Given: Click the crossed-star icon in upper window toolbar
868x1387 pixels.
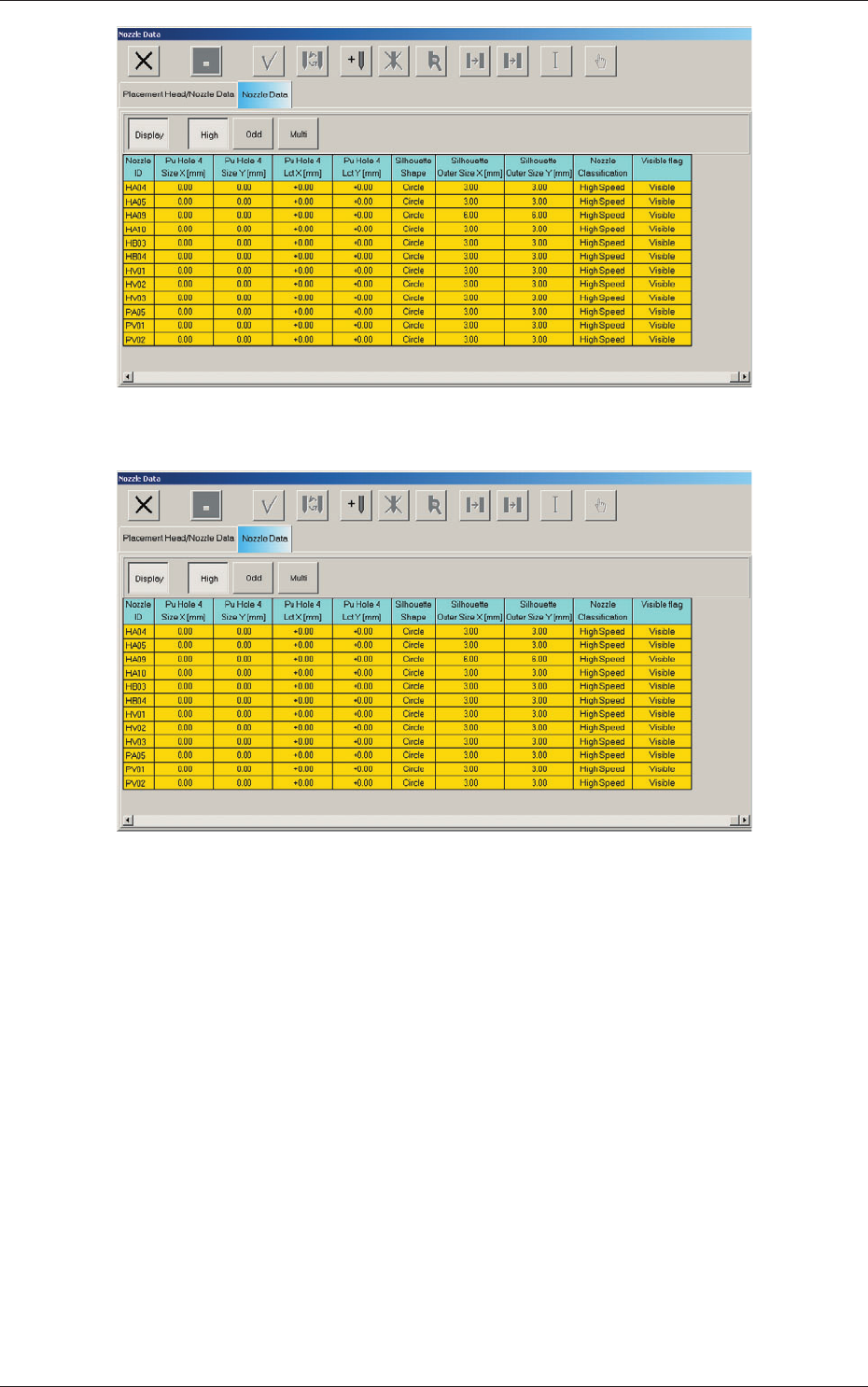Looking at the screenshot, I should click(x=394, y=62).
